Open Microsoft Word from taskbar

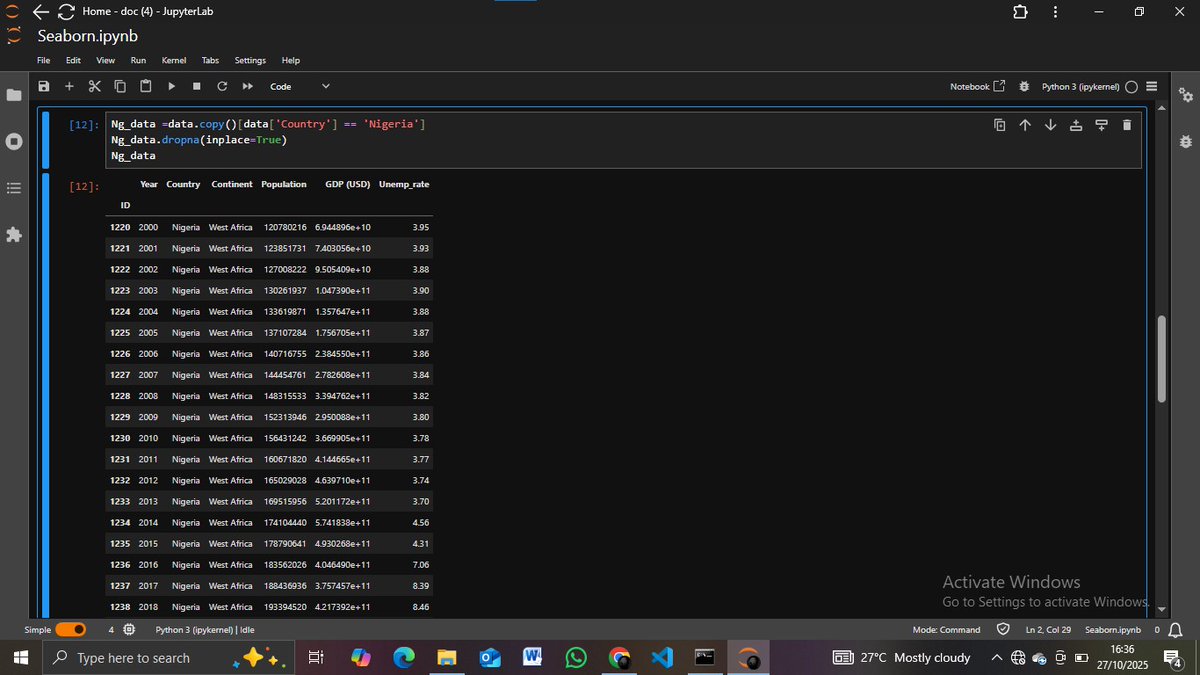point(533,658)
